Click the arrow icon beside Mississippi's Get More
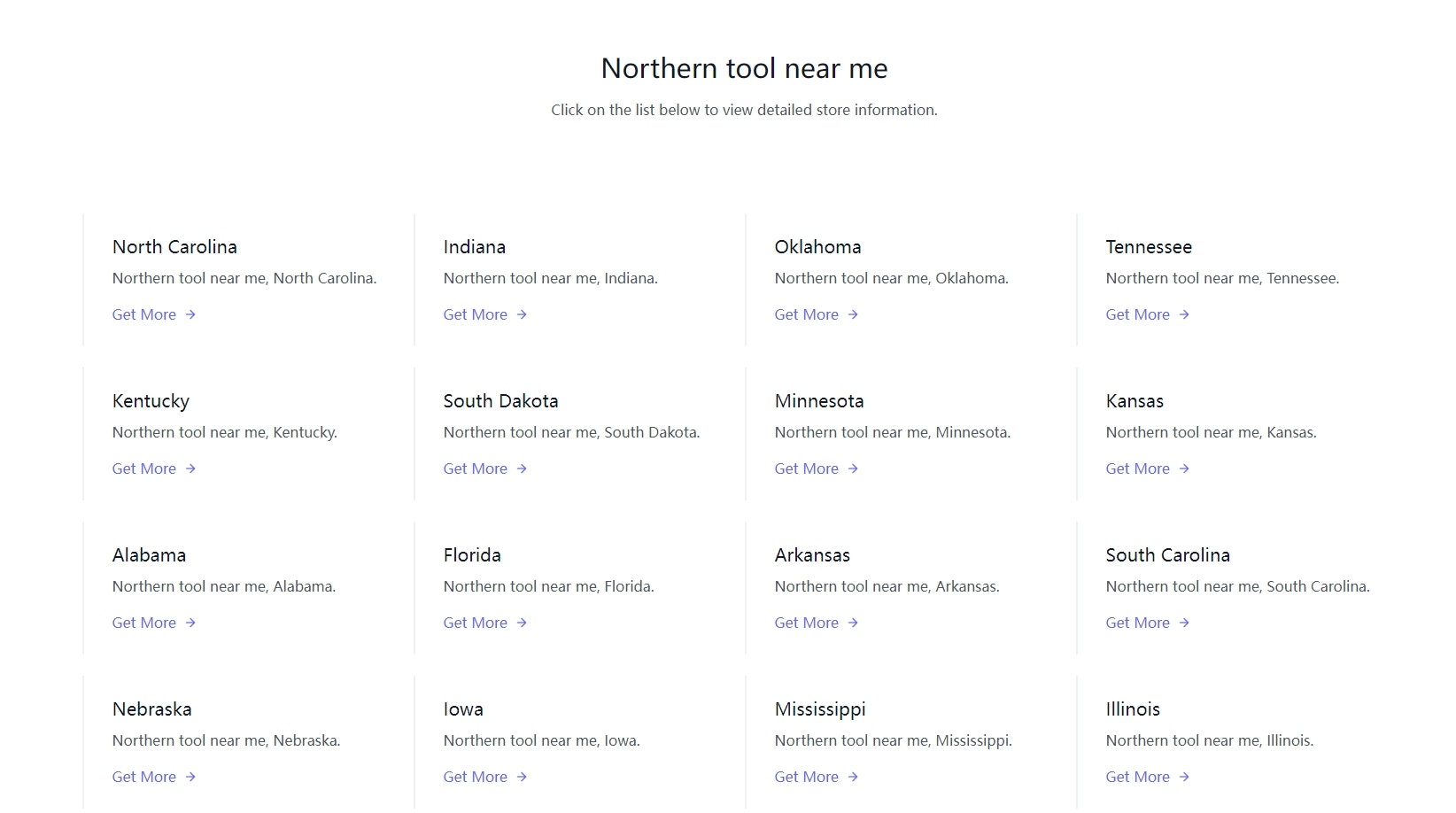 tap(853, 777)
